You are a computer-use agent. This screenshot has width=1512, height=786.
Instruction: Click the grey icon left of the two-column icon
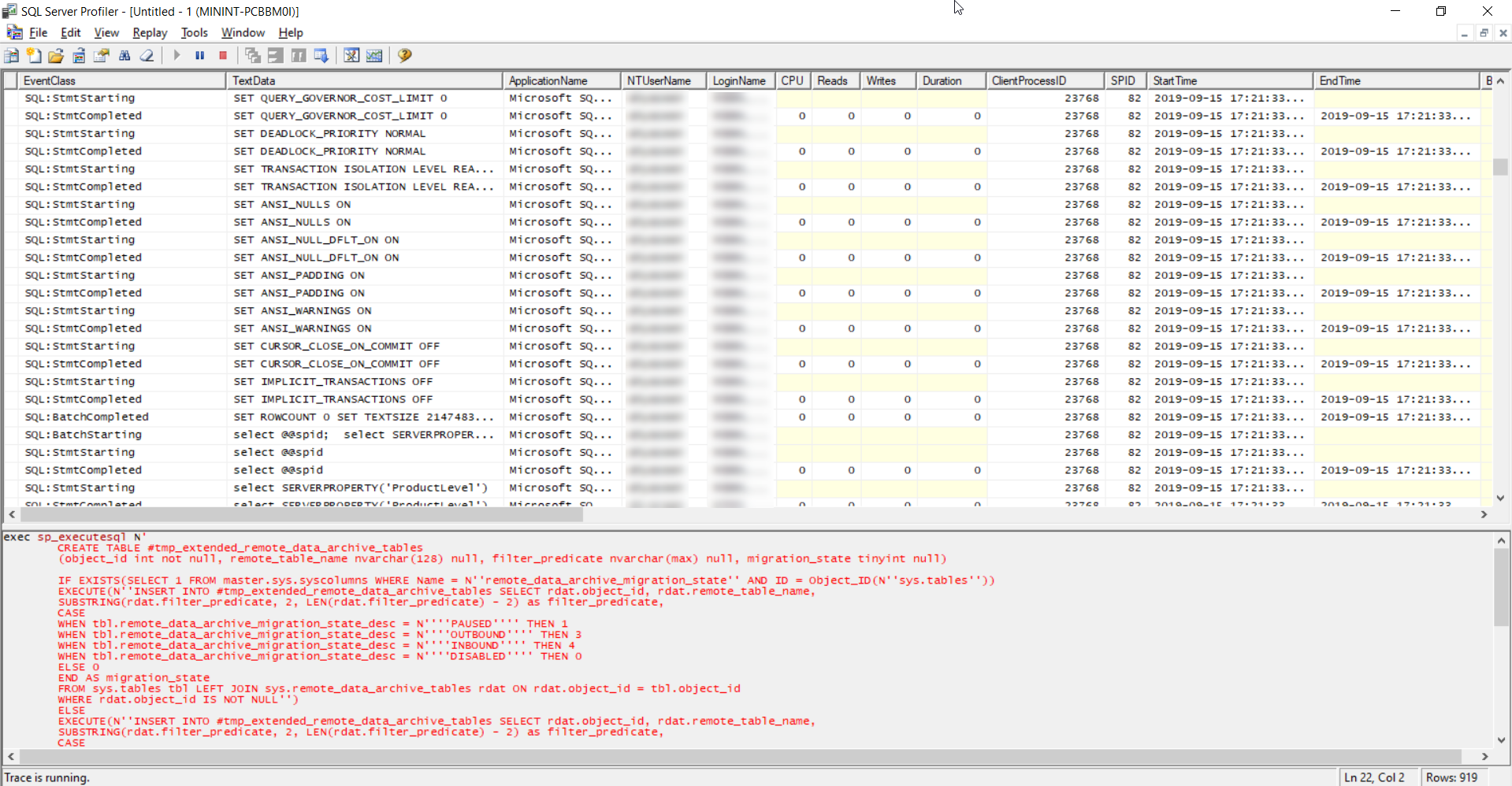tap(275, 55)
